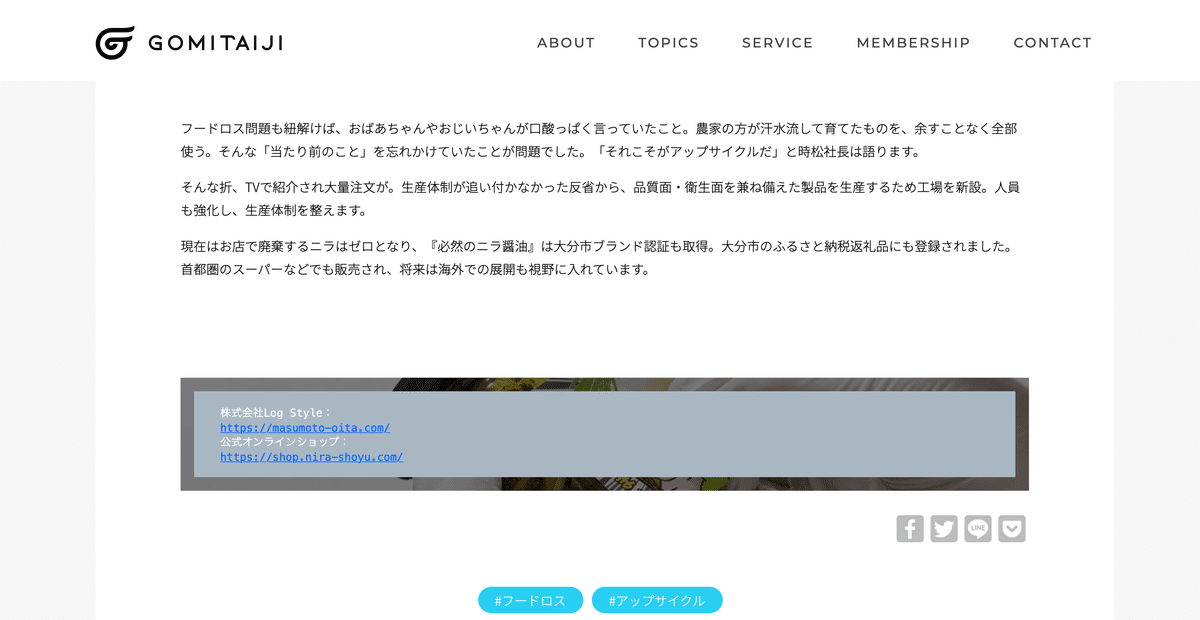Open the SERVICE page
Screen dimensions: 1200x620
click(x=777, y=42)
